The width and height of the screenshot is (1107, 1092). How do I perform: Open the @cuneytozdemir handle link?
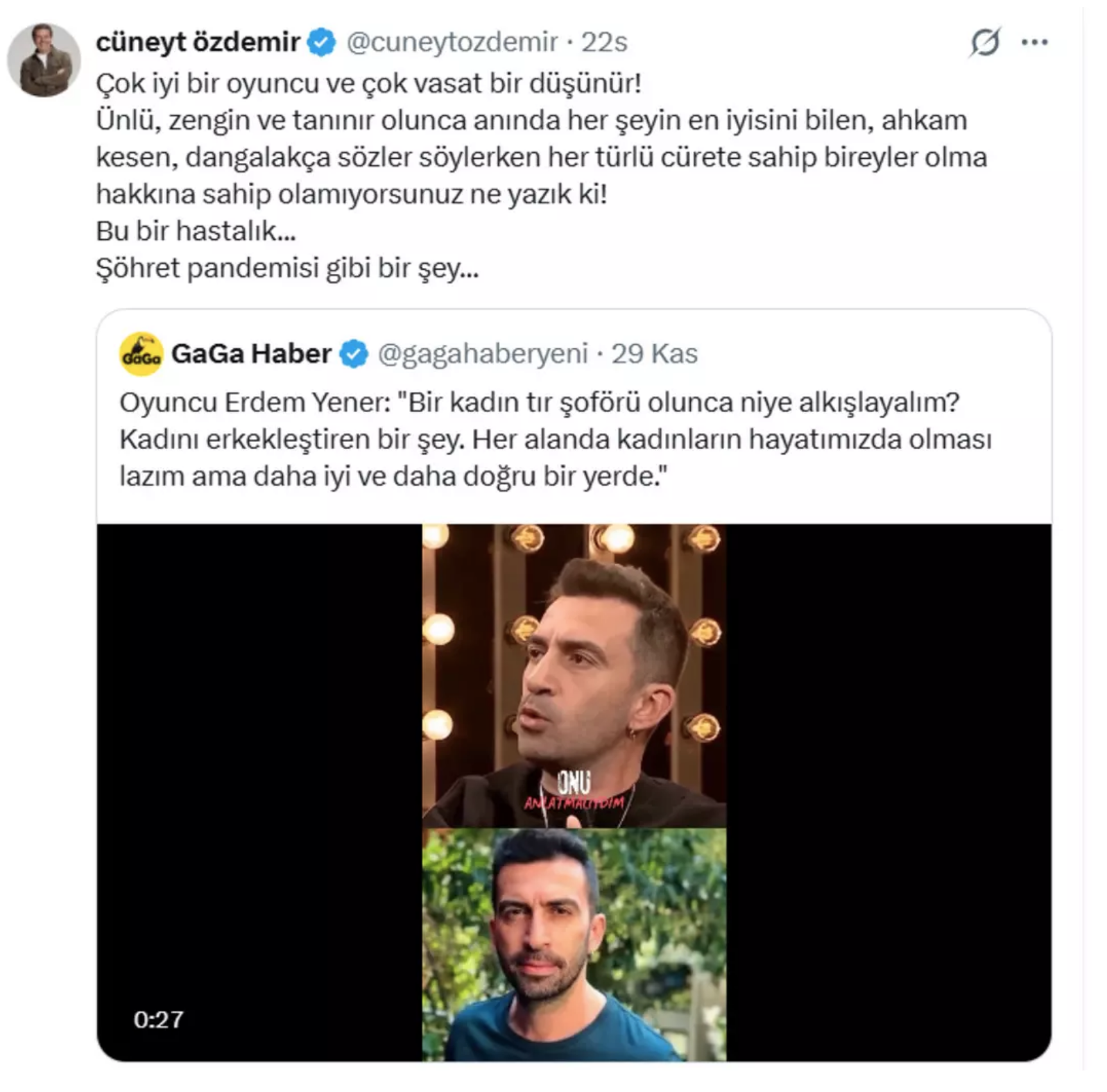click(x=452, y=42)
